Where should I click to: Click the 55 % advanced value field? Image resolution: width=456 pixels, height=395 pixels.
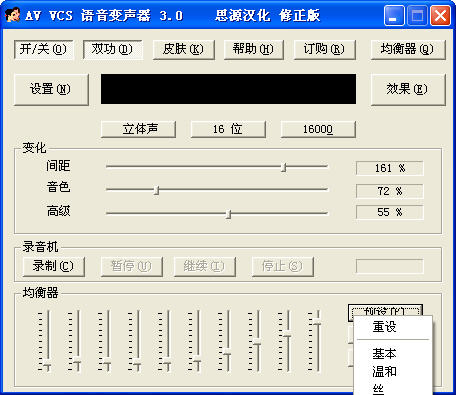coord(390,212)
